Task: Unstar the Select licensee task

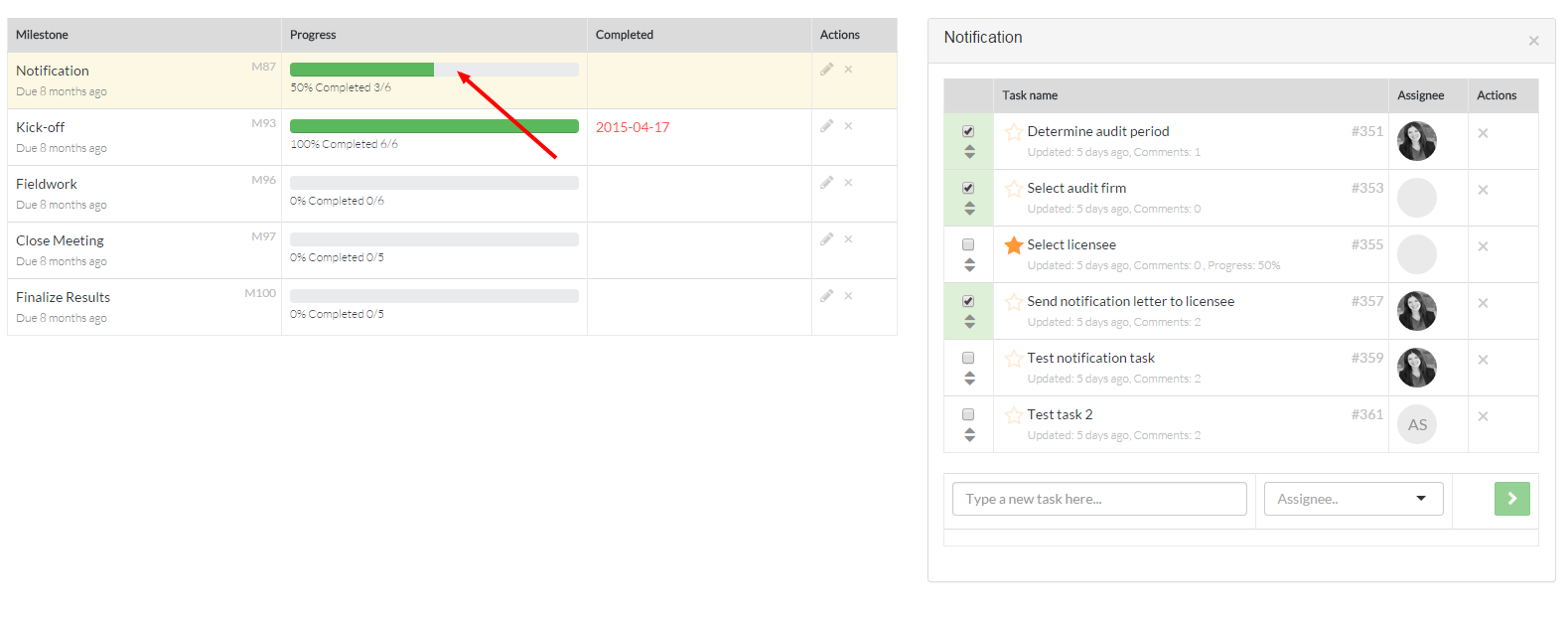Action: (x=1013, y=245)
